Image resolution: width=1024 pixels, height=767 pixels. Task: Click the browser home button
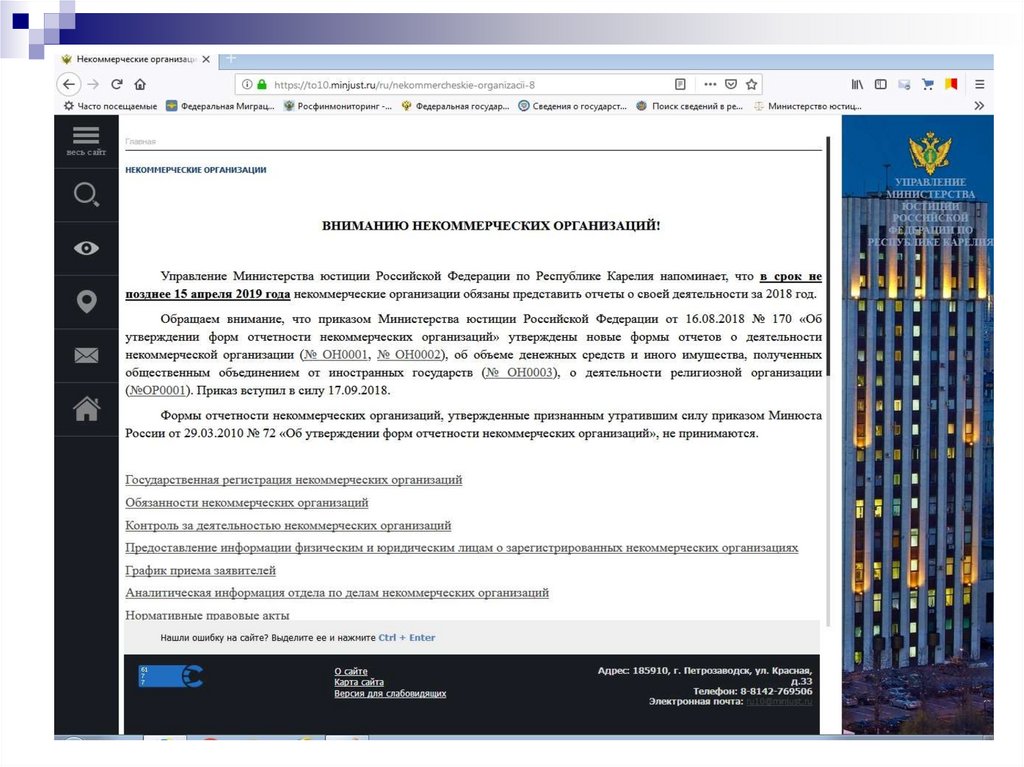[140, 84]
